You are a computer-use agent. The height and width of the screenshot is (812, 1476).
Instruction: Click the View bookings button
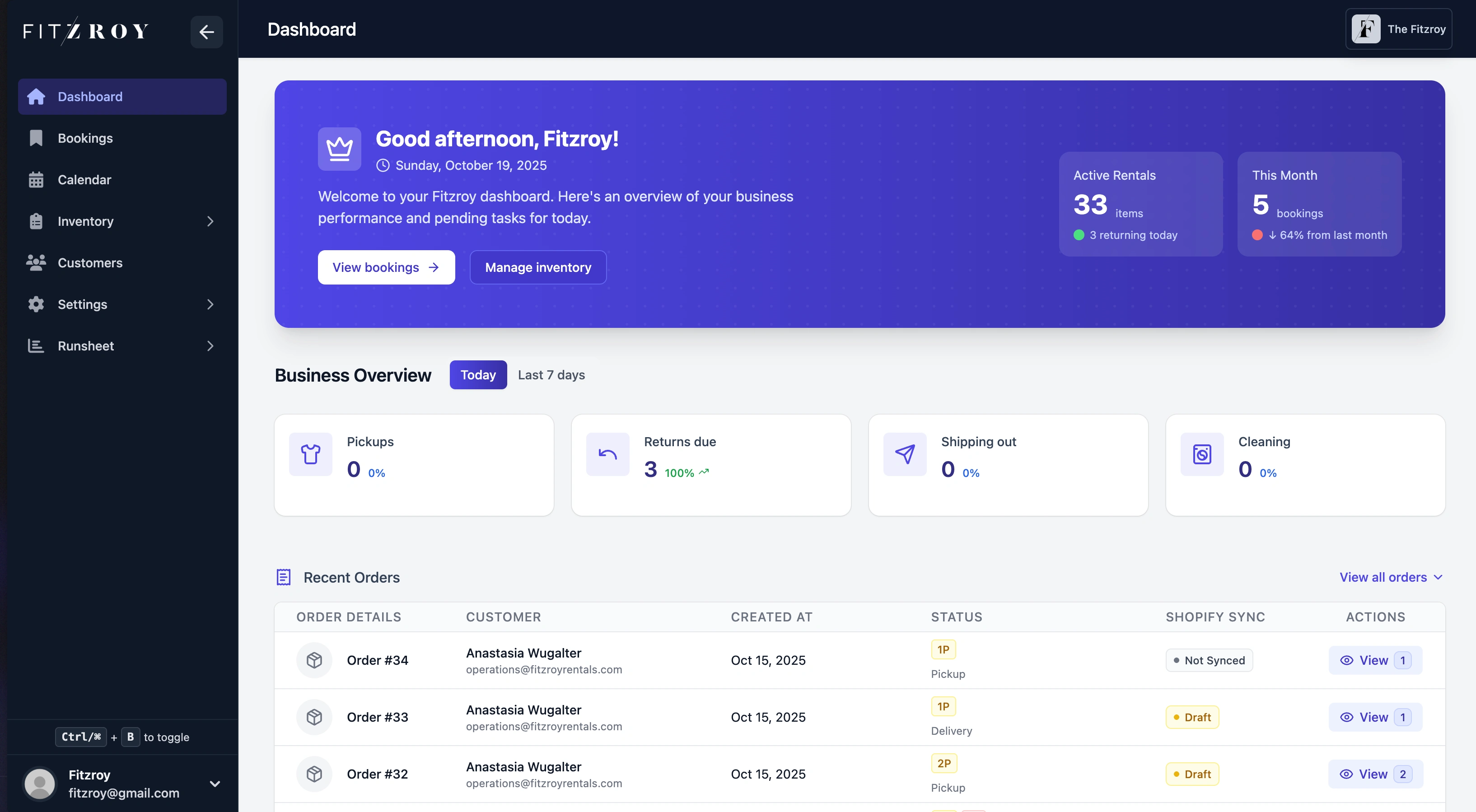(x=386, y=267)
